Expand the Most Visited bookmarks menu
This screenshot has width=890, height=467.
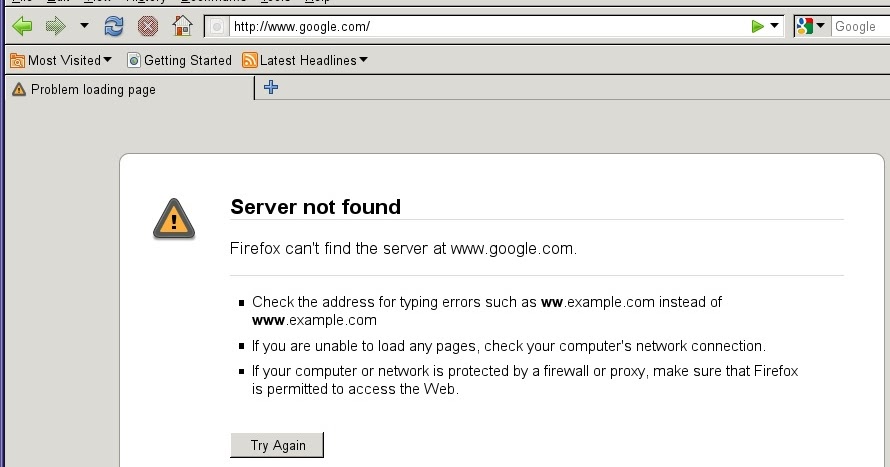61,60
